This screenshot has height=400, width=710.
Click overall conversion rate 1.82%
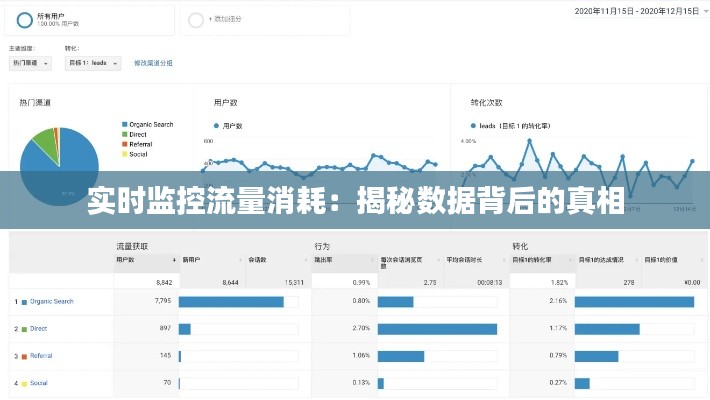click(x=559, y=282)
